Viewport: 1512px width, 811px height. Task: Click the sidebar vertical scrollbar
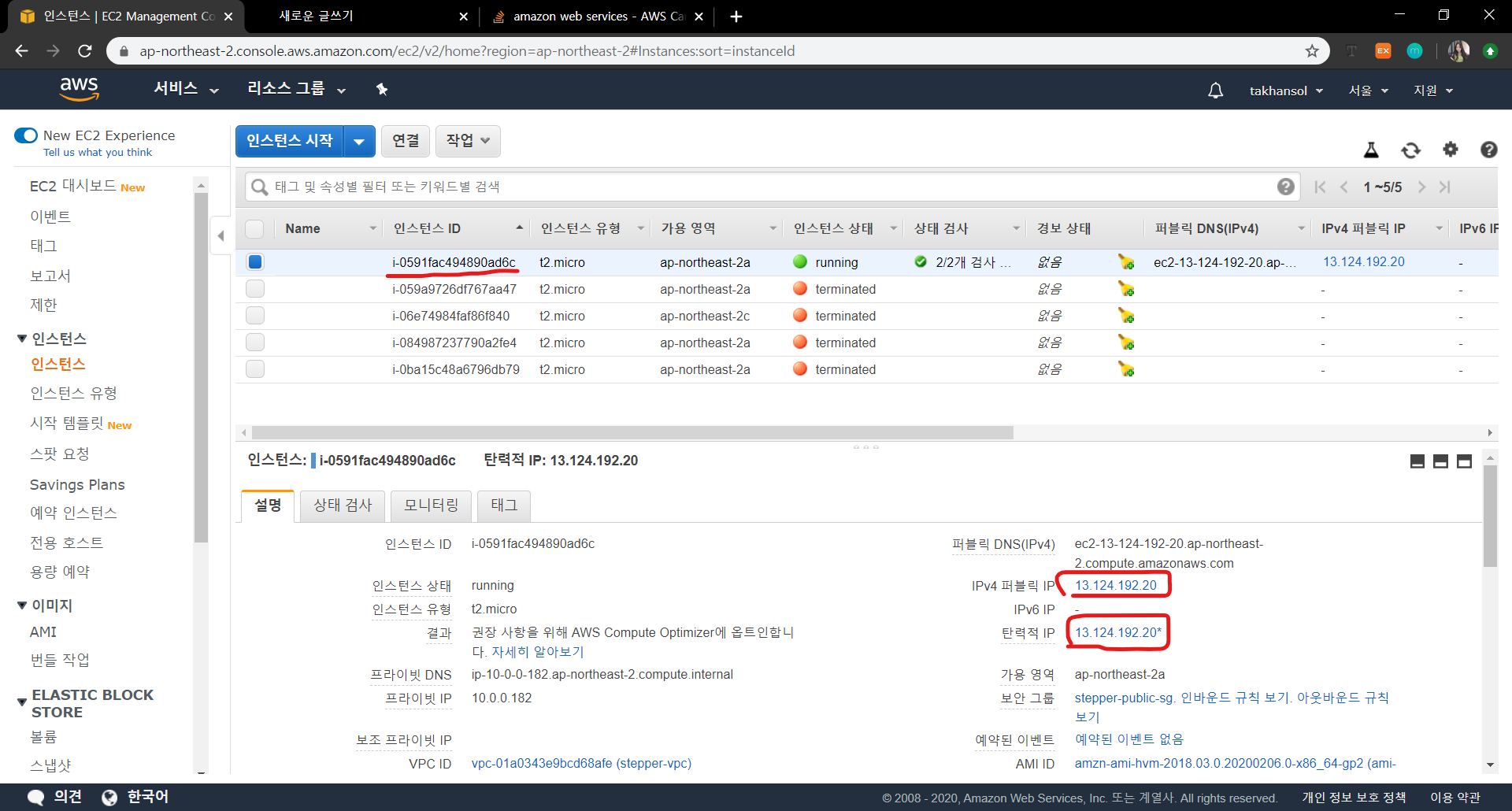(201, 368)
